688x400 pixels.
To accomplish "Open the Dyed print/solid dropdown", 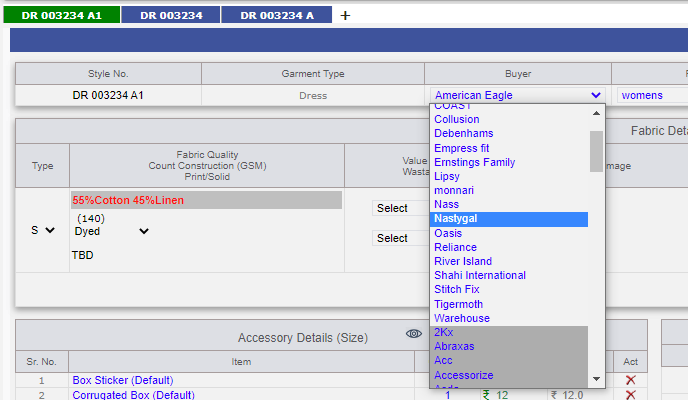I will [111, 231].
